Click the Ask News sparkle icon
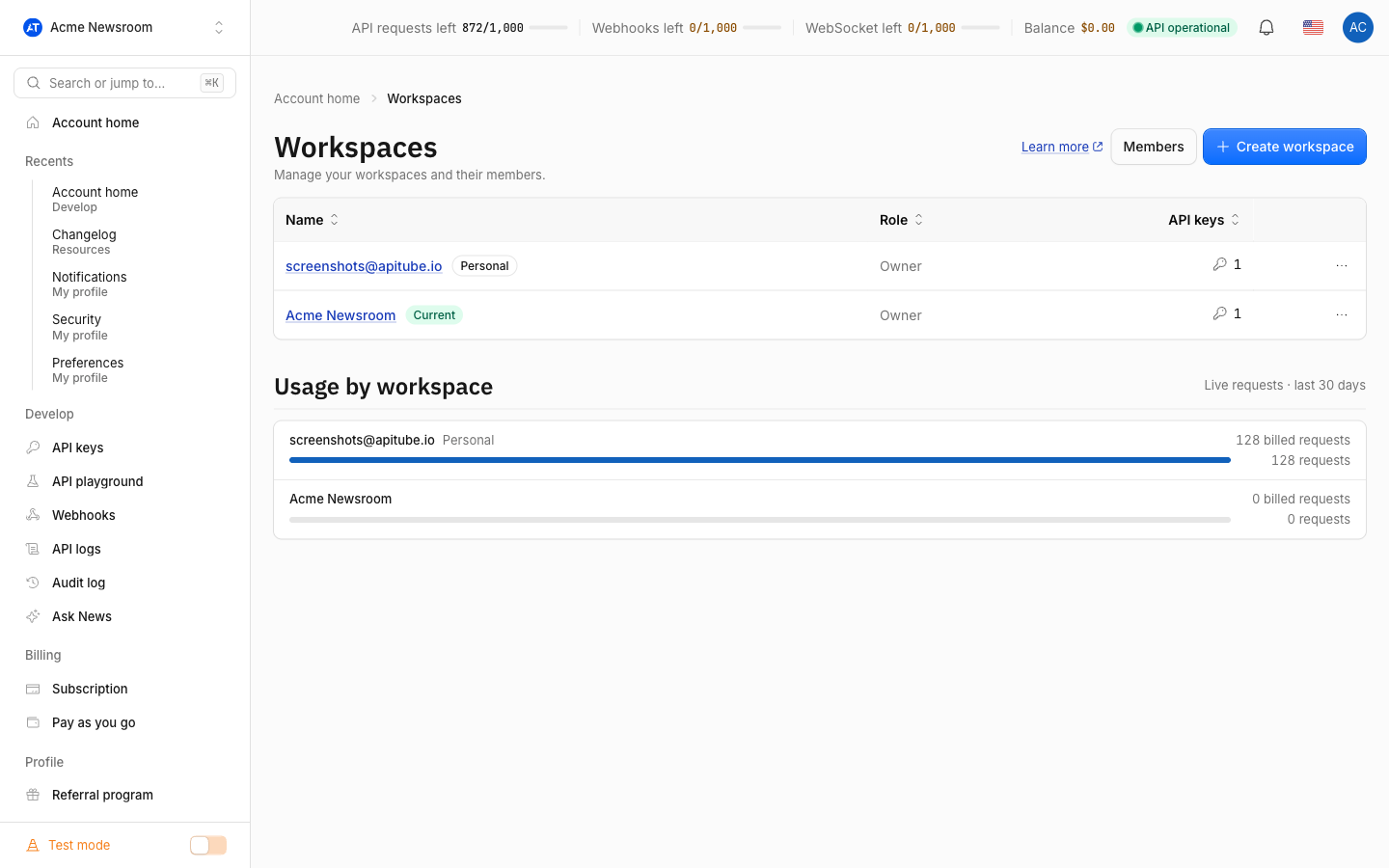Screen dimensions: 1389x868 coord(33,616)
